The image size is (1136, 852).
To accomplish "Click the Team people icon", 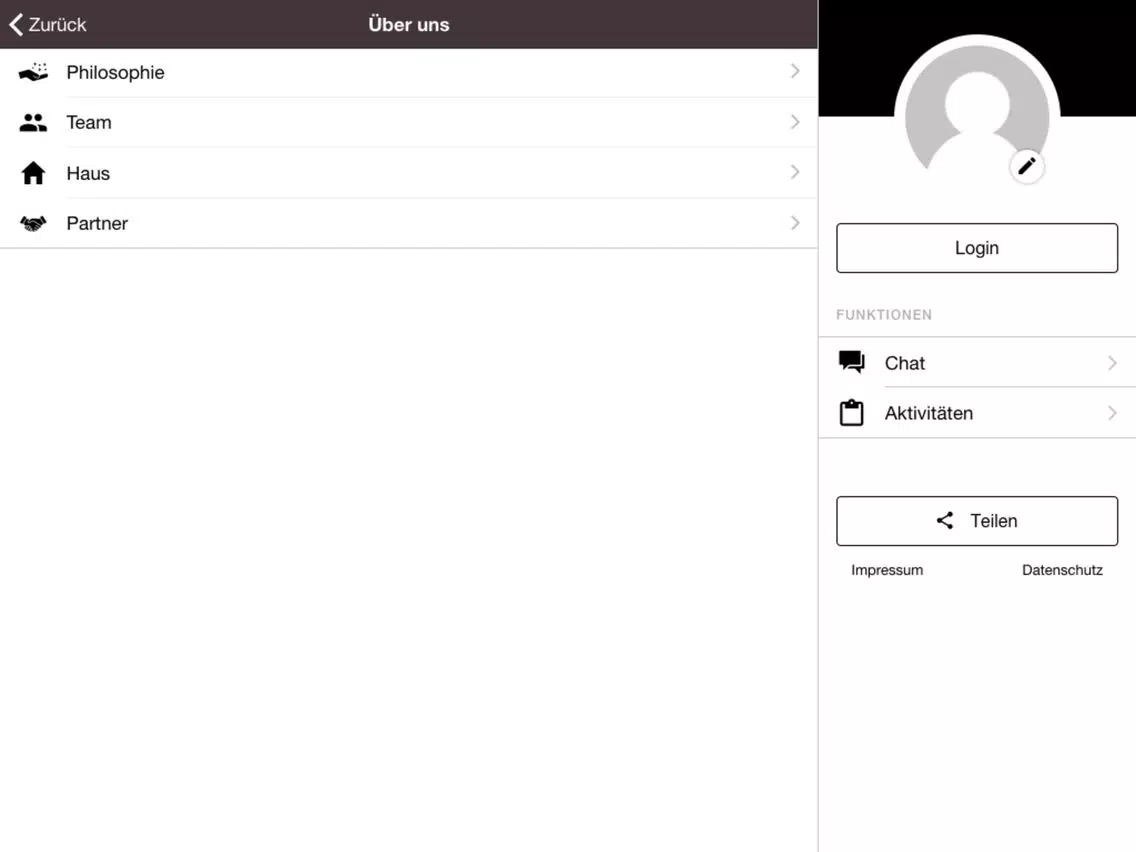I will tap(33, 122).
